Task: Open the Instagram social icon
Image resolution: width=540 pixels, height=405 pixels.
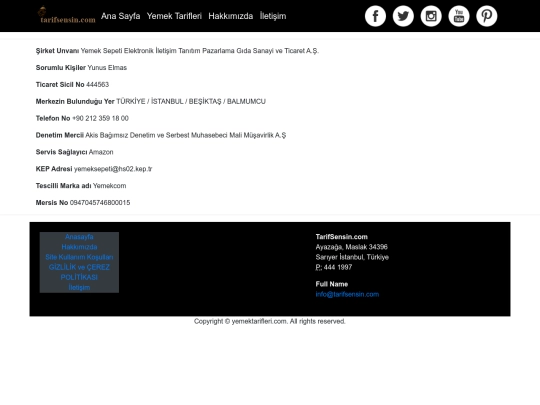Action: (x=431, y=16)
